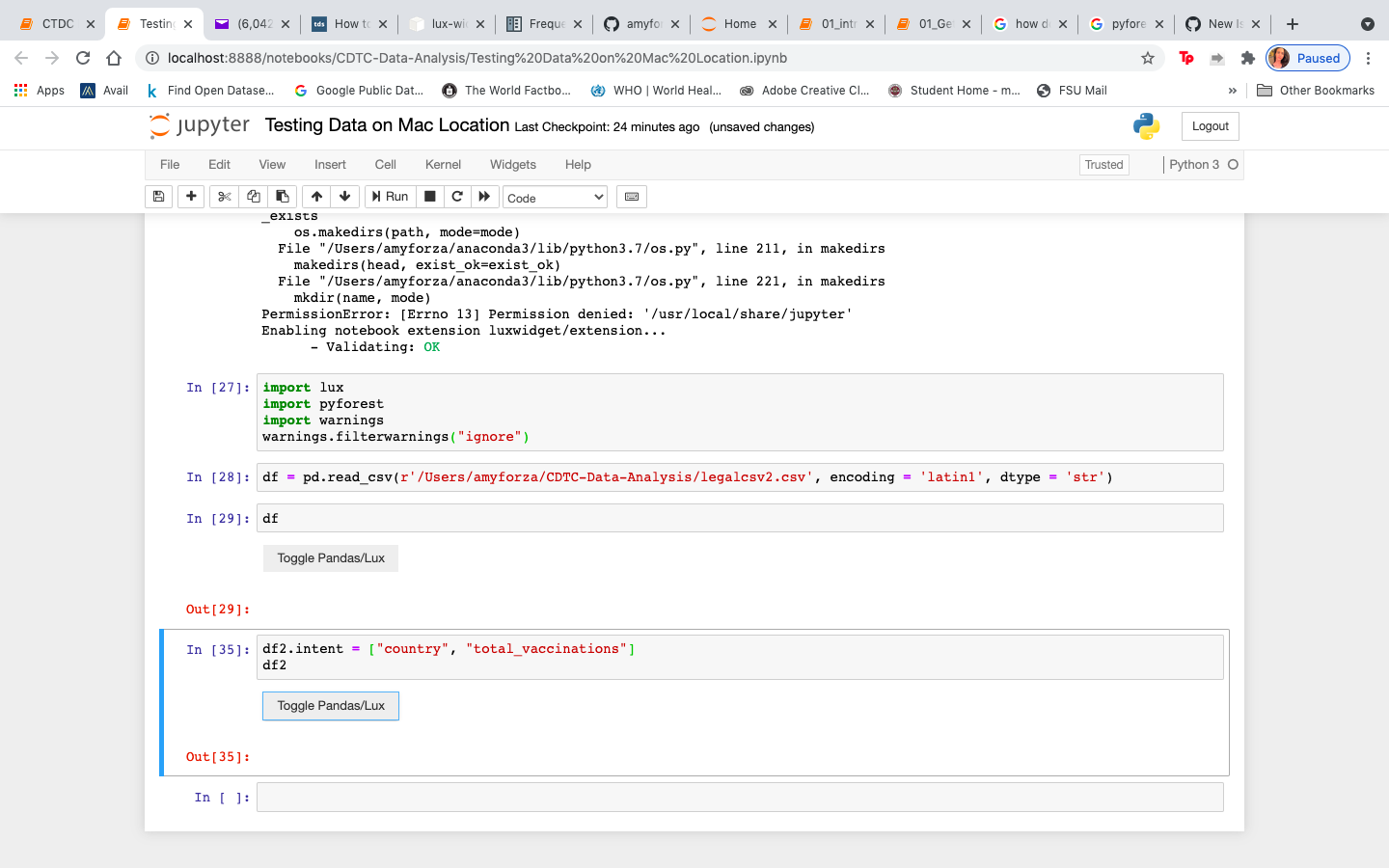1389x868 pixels.
Task: Cut selected cells with the scissors icon
Action: tap(225, 197)
